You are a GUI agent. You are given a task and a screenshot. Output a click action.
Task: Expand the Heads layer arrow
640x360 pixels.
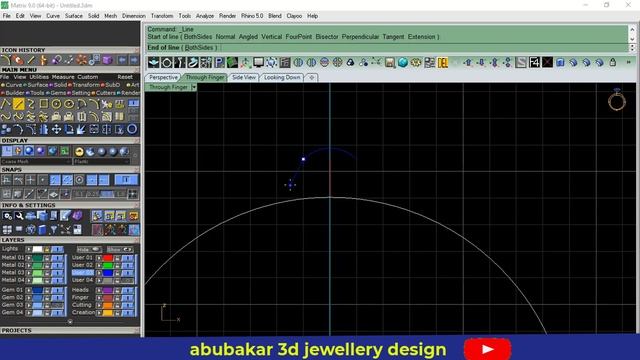[99, 290]
